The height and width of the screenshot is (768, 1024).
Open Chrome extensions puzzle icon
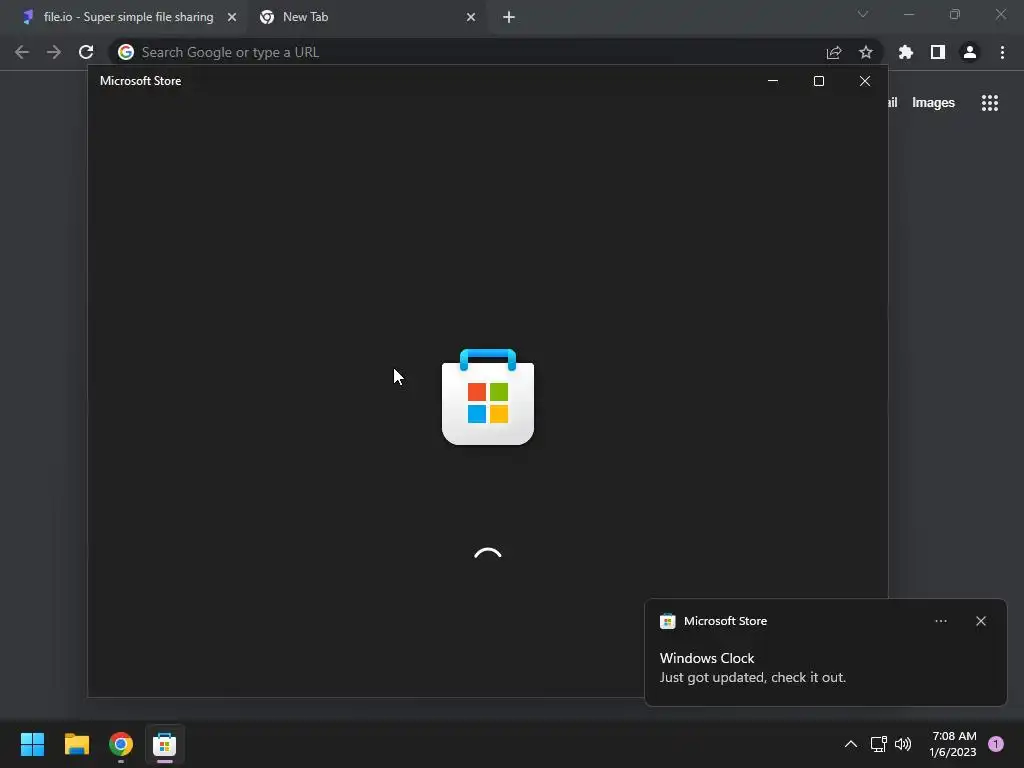tap(906, 52)
